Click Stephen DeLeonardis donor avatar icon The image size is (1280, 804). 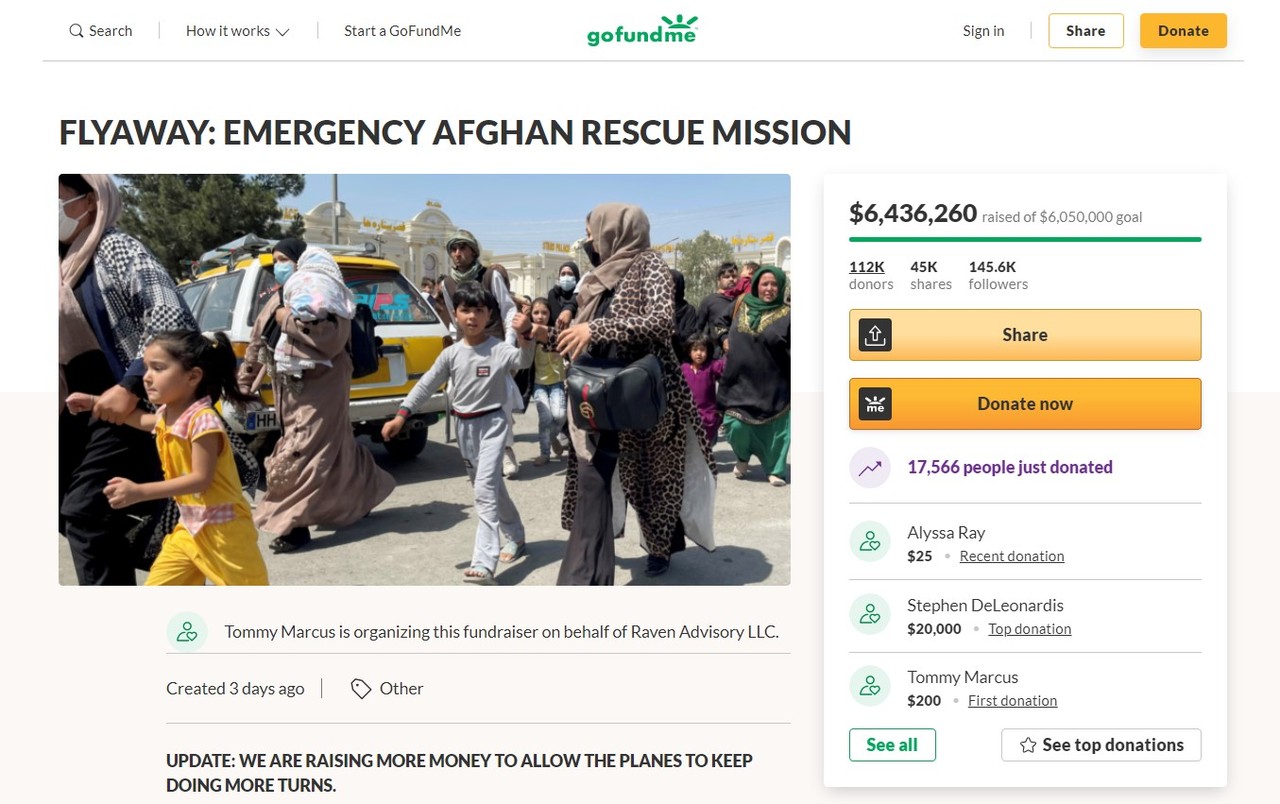pos(870,614)
